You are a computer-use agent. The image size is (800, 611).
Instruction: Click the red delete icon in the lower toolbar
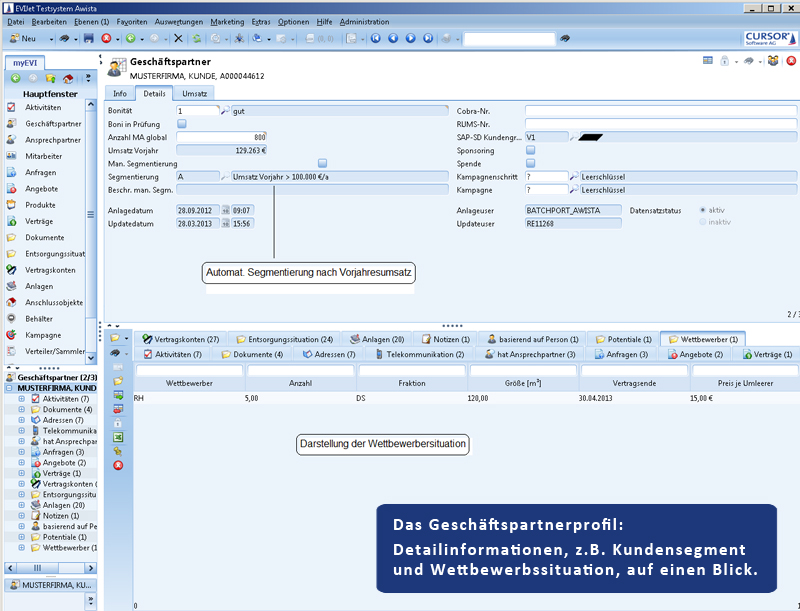point(118,465)
